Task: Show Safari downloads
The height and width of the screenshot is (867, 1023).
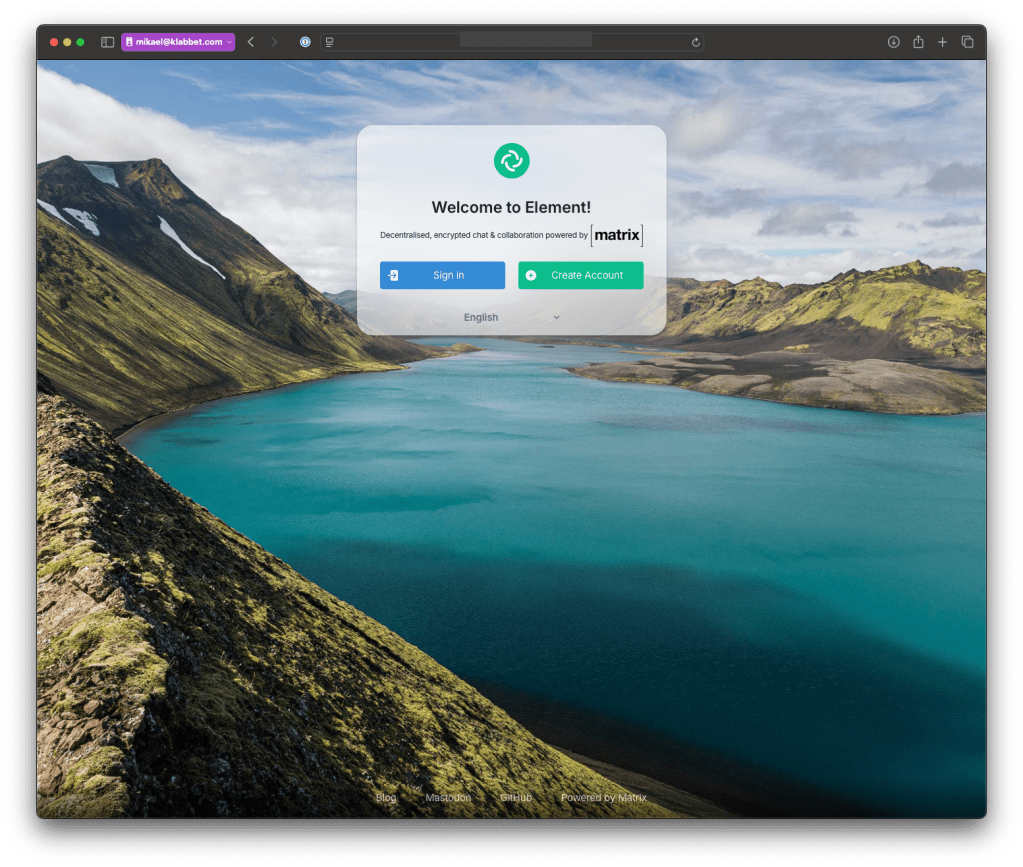Action: [x=893, y=42]
